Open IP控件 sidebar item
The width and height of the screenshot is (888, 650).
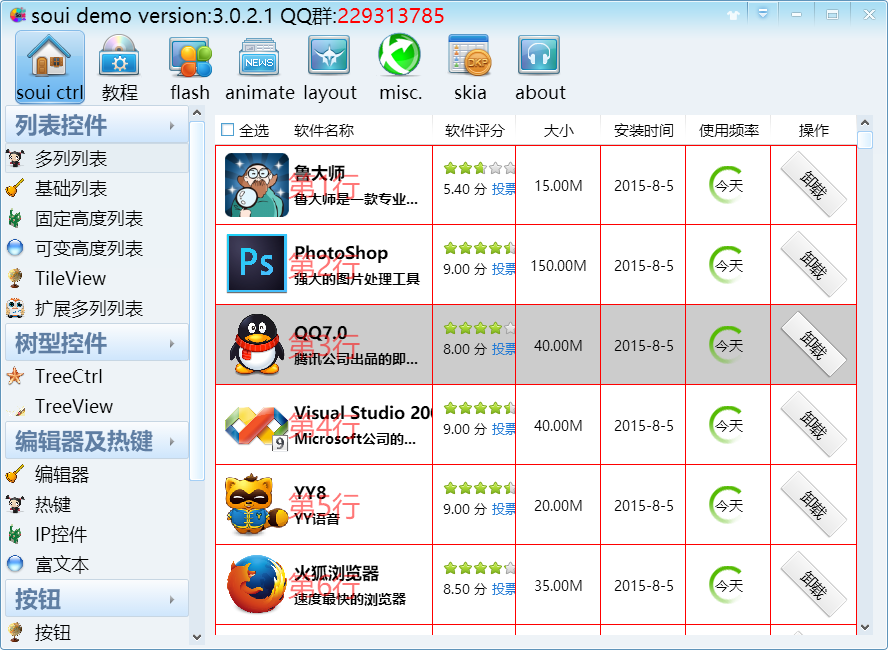click(97, 534)
